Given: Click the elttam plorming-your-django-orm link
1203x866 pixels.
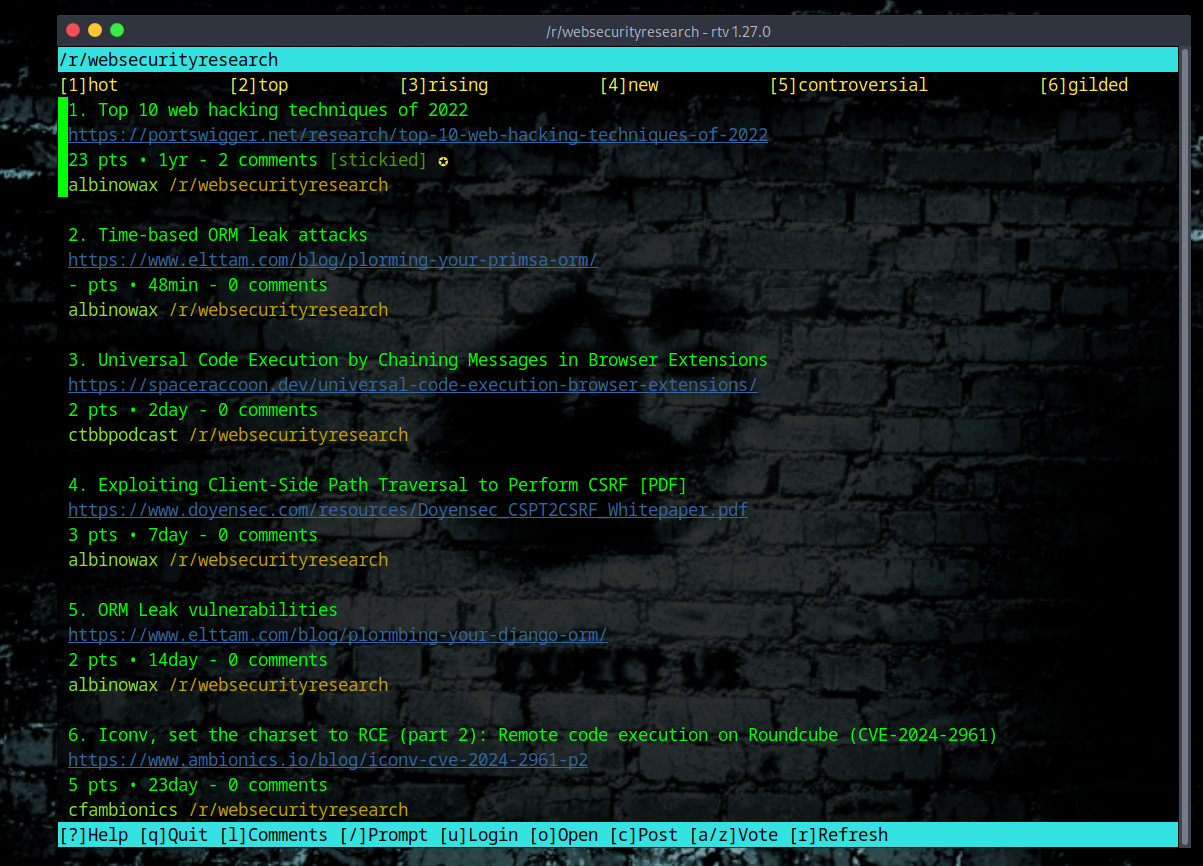Looking at the screenshot, I should [337, 635].
